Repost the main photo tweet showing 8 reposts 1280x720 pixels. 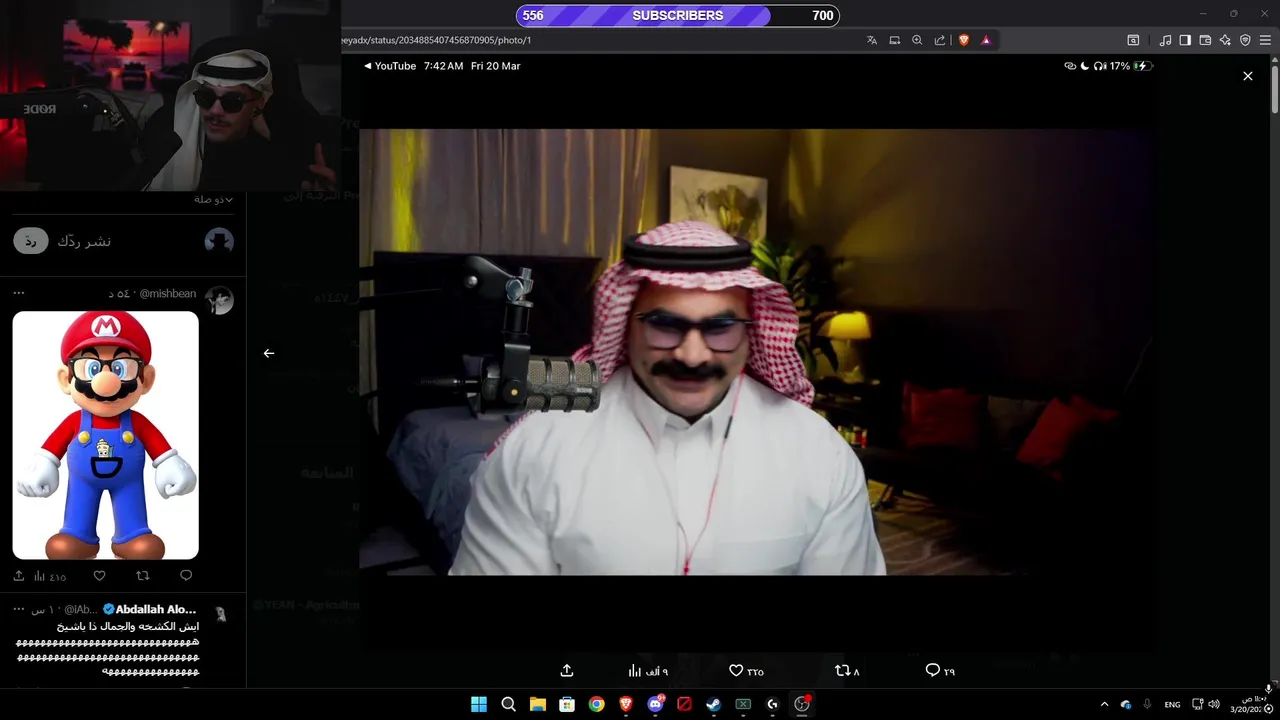tap(847, 671)
